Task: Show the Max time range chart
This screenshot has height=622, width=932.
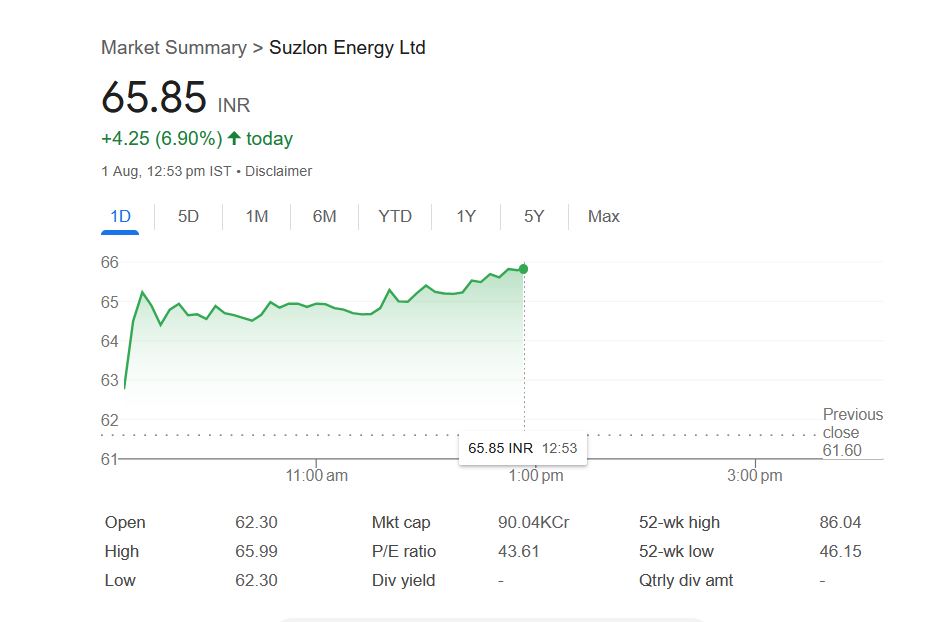Action: pyautogui.click(x=604, y=217)
